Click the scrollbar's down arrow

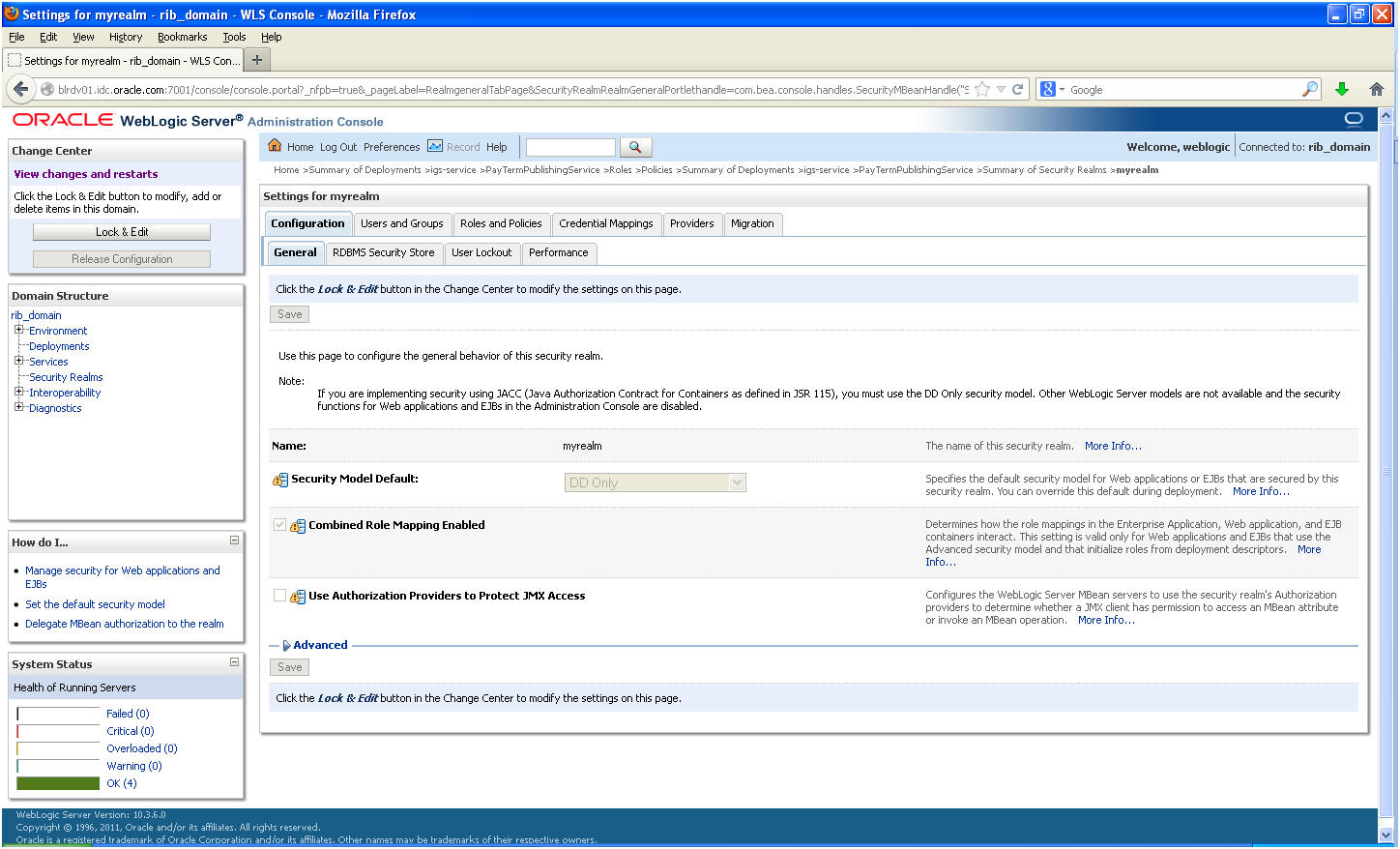[x=1385, y=834]
